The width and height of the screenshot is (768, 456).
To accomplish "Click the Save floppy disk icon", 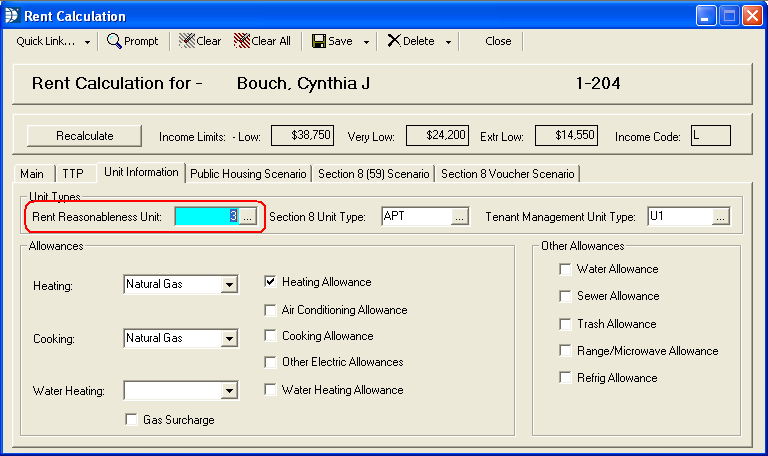I will (x=319, y=41).
